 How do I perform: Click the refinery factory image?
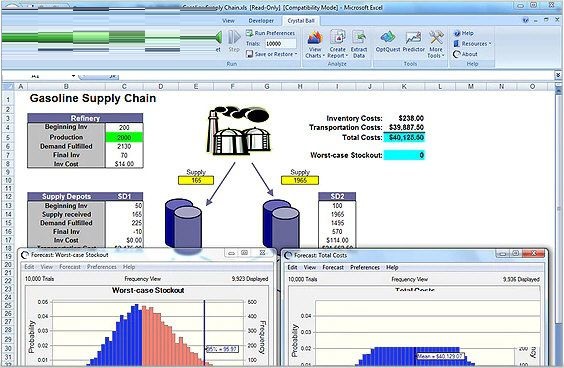point(238,131)
